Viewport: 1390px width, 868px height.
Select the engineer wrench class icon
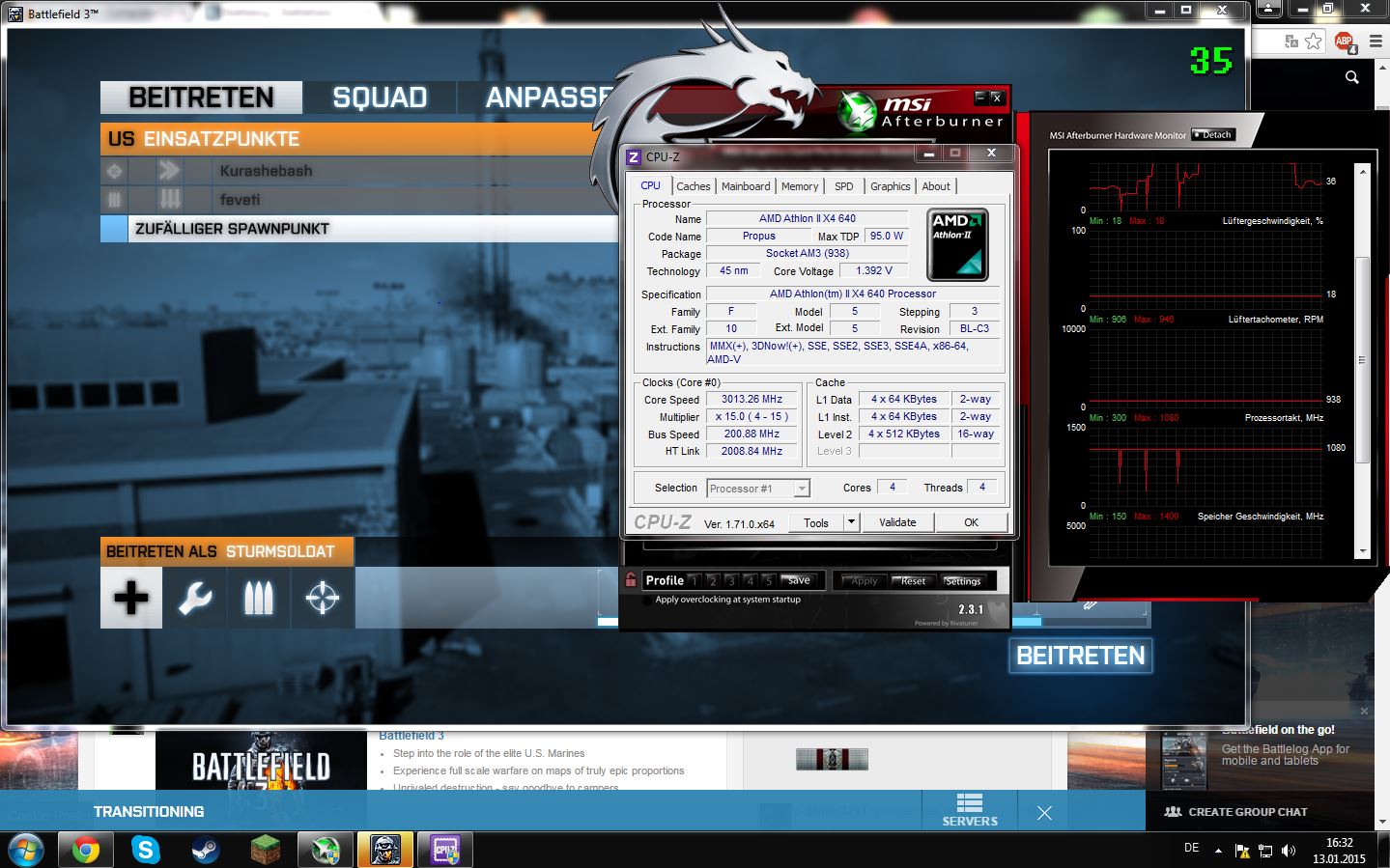[x=195, y=598]
